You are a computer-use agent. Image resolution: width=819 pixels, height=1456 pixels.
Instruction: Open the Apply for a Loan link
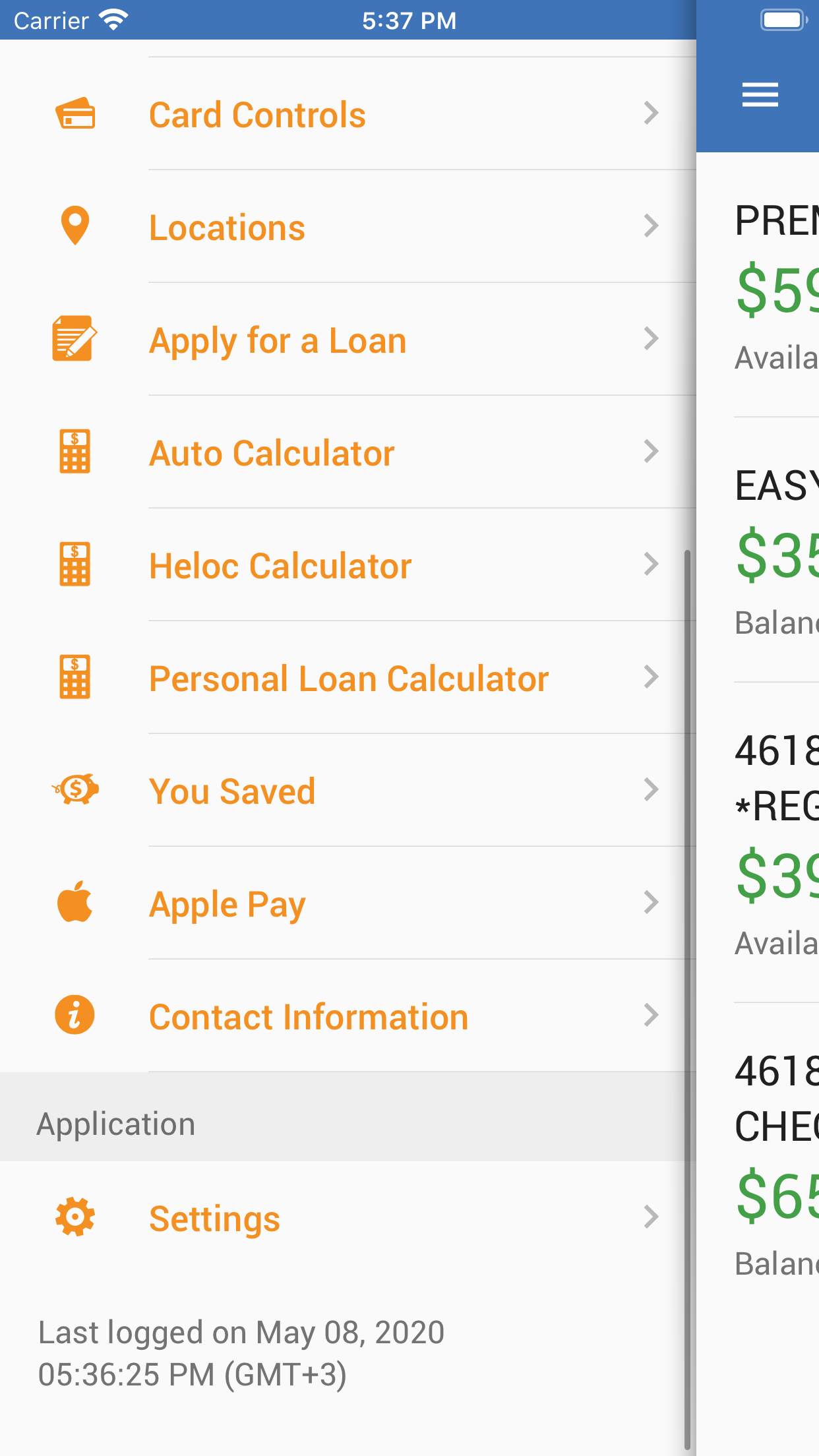pos(278,341)
